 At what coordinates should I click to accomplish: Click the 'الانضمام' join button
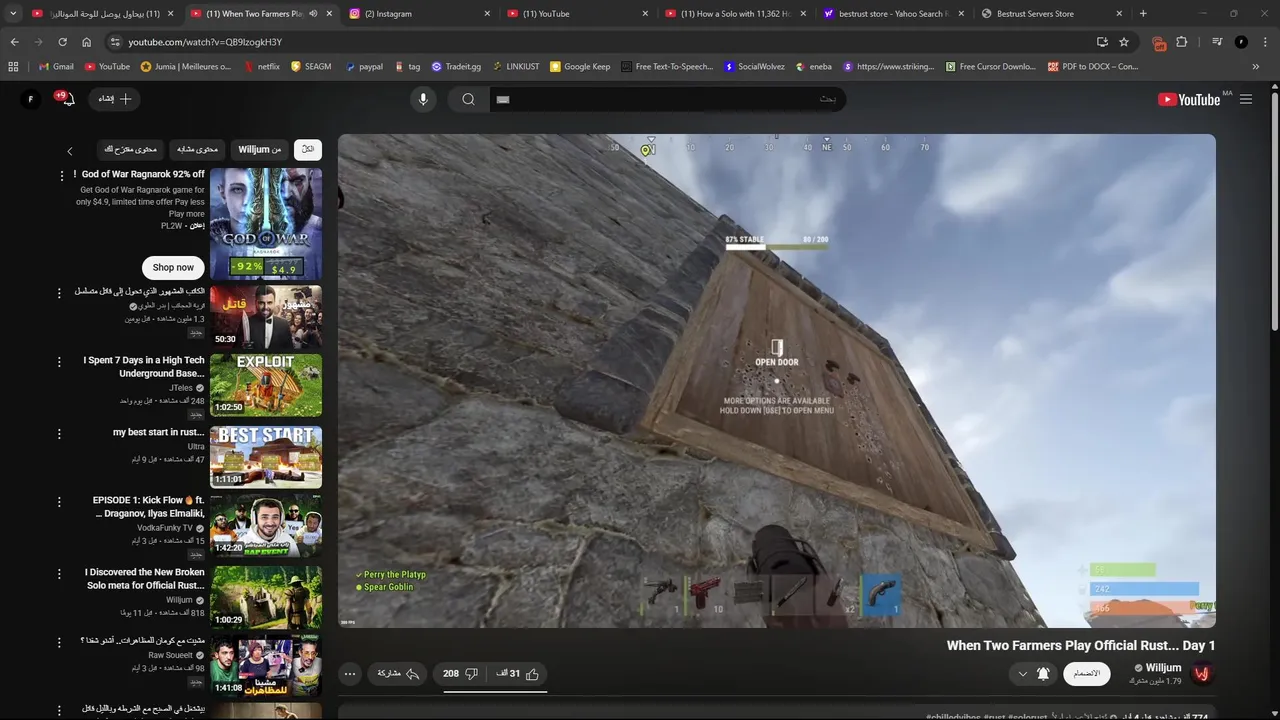click(1086, 674)
